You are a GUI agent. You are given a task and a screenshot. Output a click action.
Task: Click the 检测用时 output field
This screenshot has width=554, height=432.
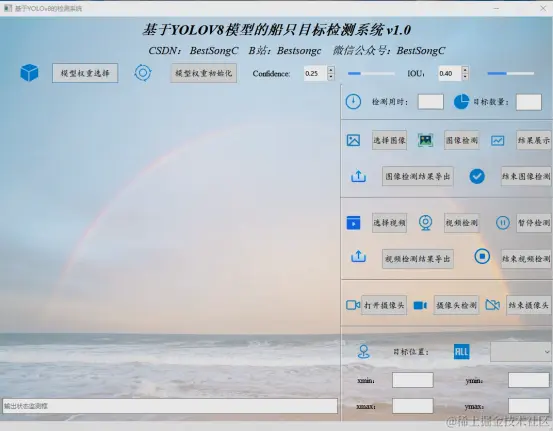pos(431,102)
